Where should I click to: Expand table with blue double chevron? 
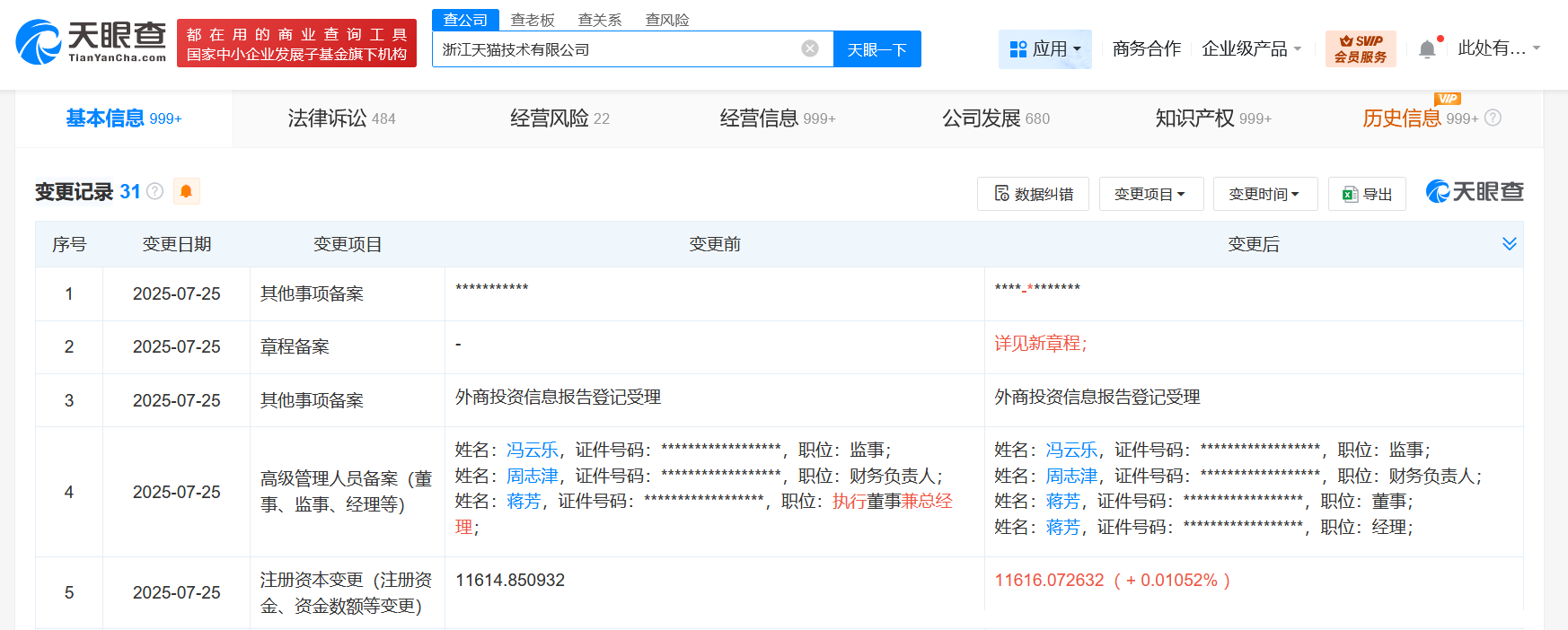pos(1509,244)
